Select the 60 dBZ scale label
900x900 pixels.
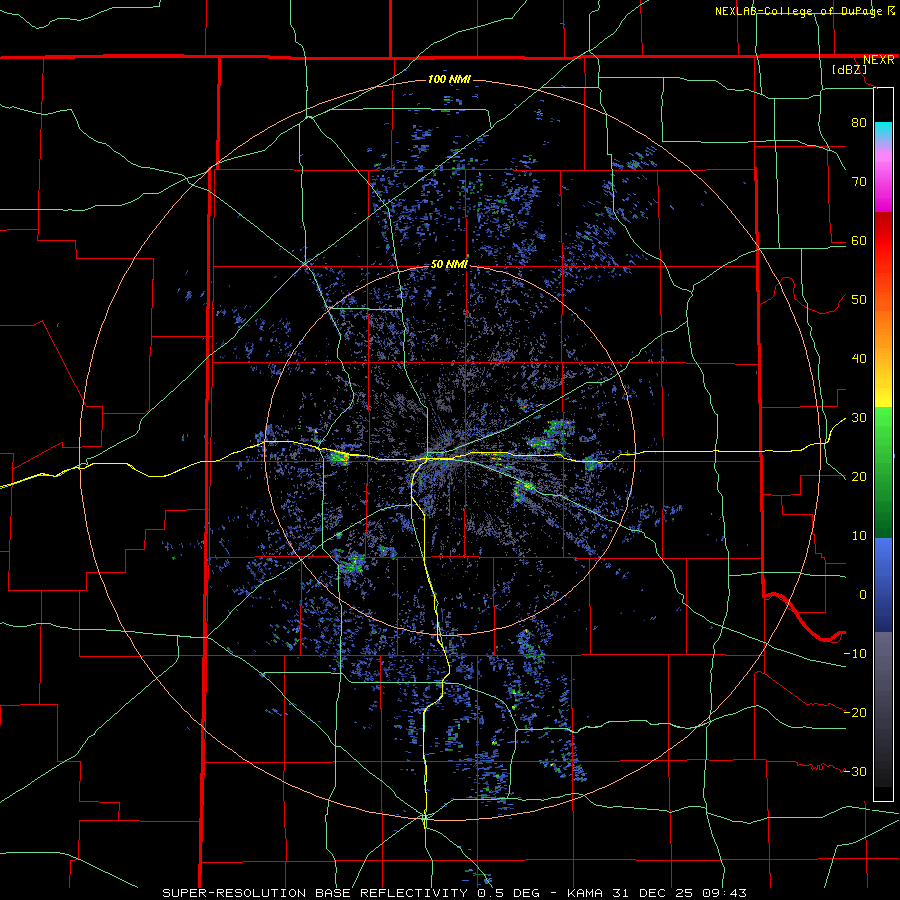[x=859, y=240]
